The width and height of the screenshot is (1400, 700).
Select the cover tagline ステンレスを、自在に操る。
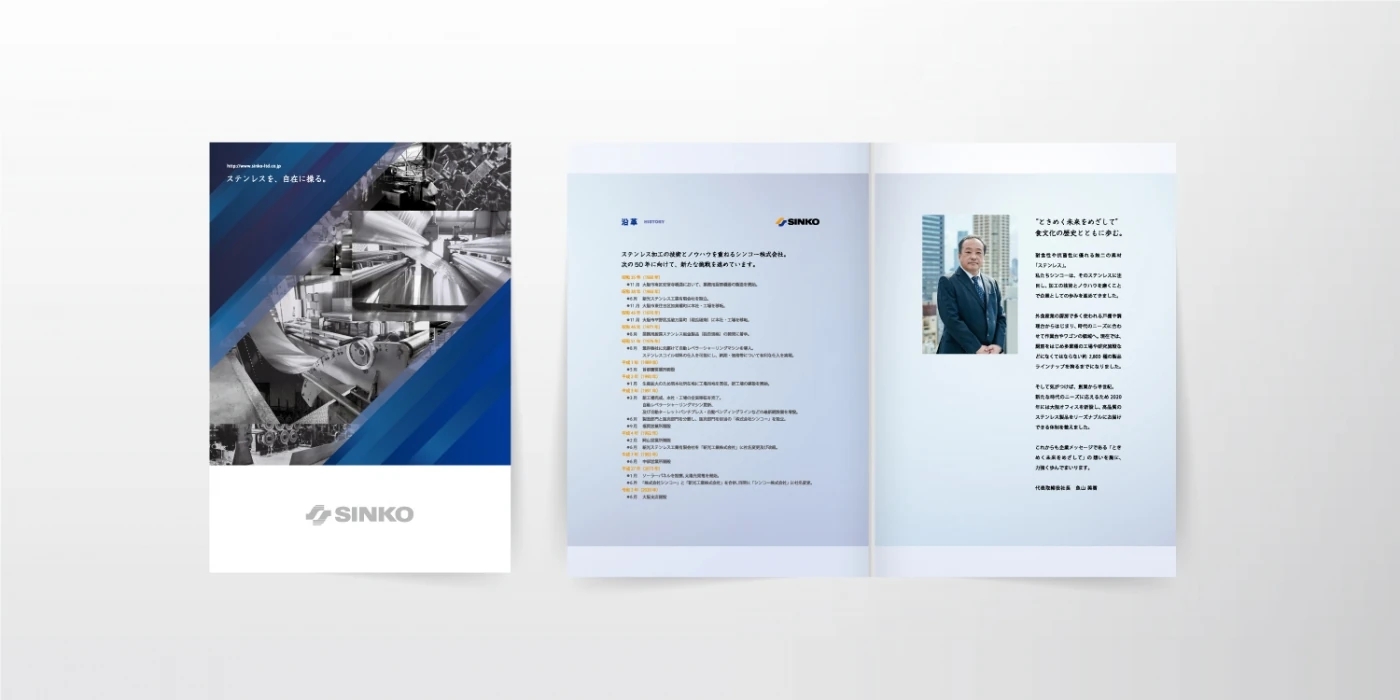(x=276, y=179)
